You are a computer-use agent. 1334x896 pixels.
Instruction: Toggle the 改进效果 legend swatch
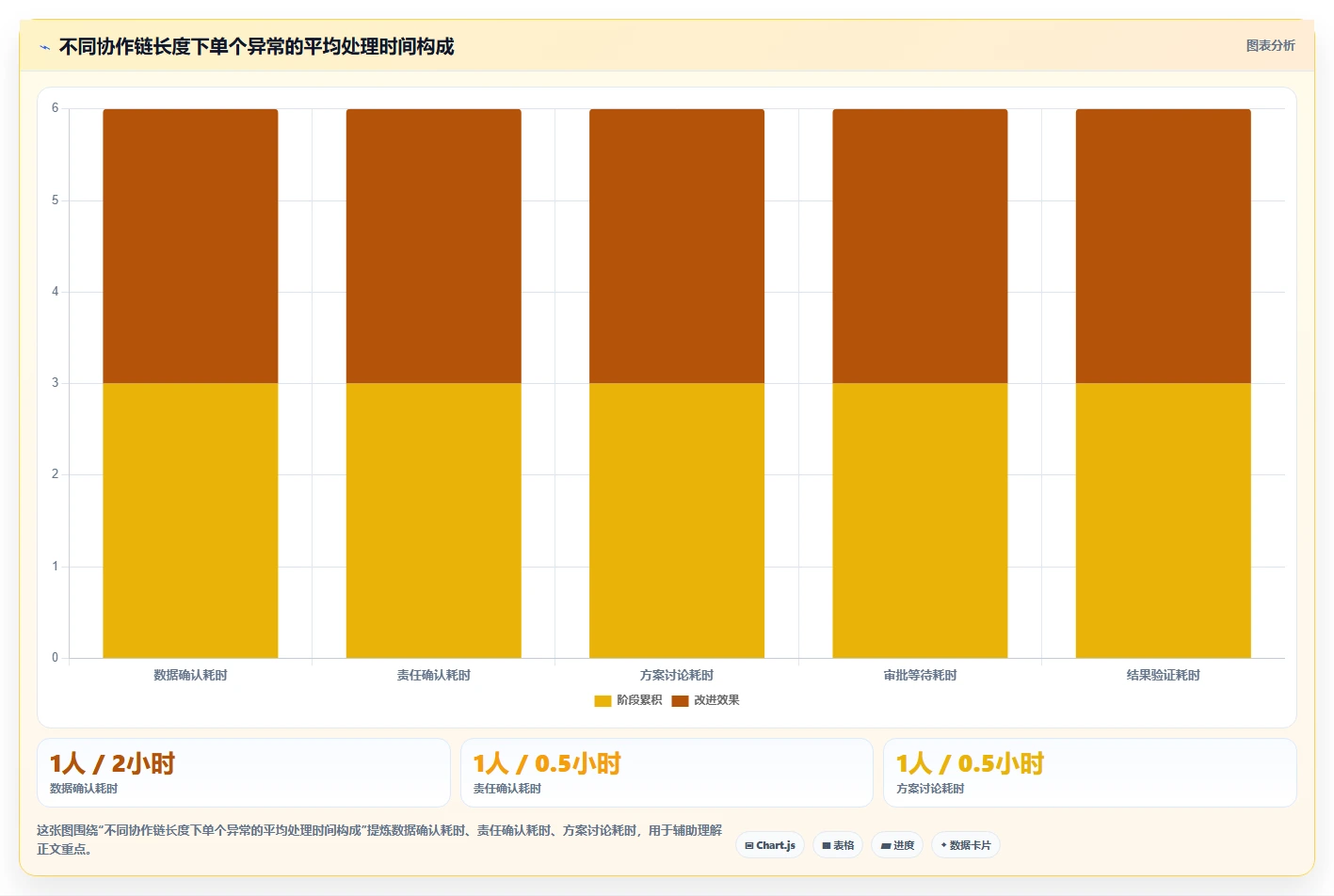tap(680, 700)
